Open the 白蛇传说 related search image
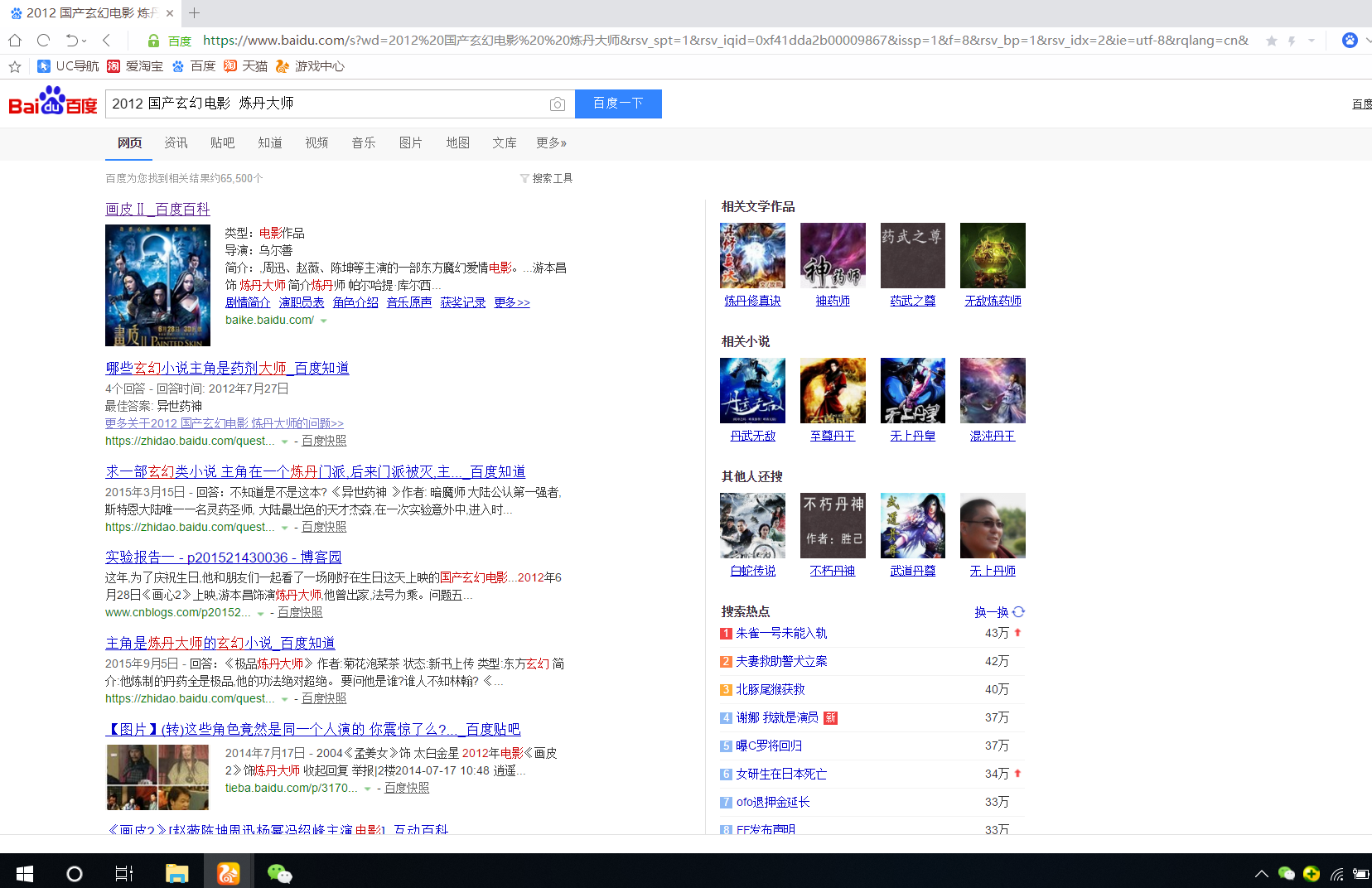1372x888 pixels. point(752,526)
